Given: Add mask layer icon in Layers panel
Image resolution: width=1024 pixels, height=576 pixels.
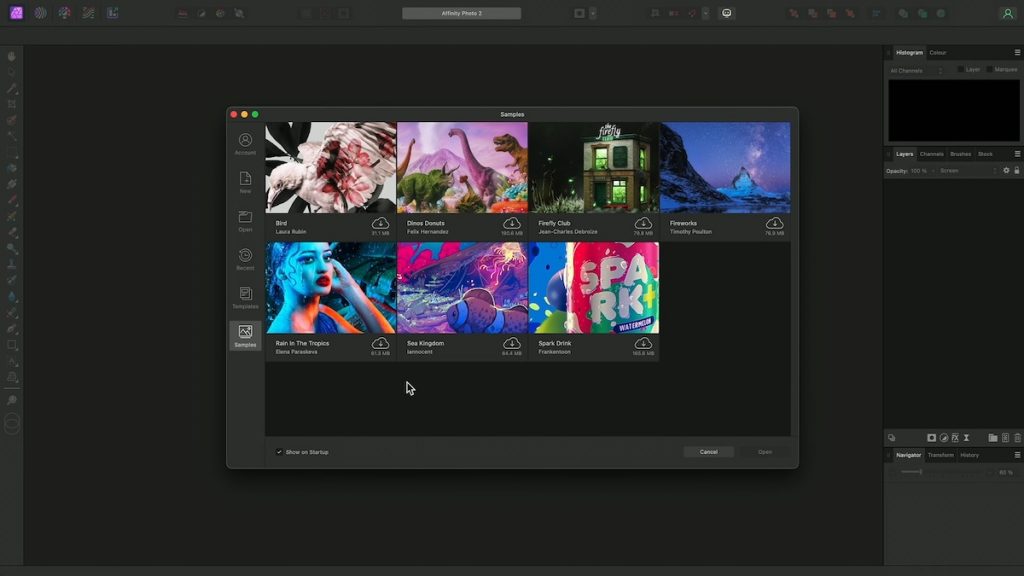Looking at the screenshot, I should [x=931, y=438].
